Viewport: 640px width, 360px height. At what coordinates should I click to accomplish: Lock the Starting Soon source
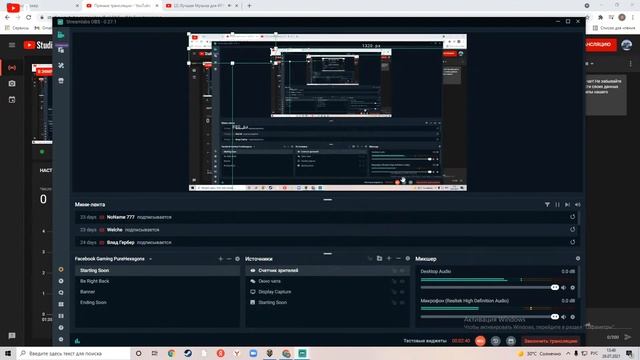click(x=394, y=302)
